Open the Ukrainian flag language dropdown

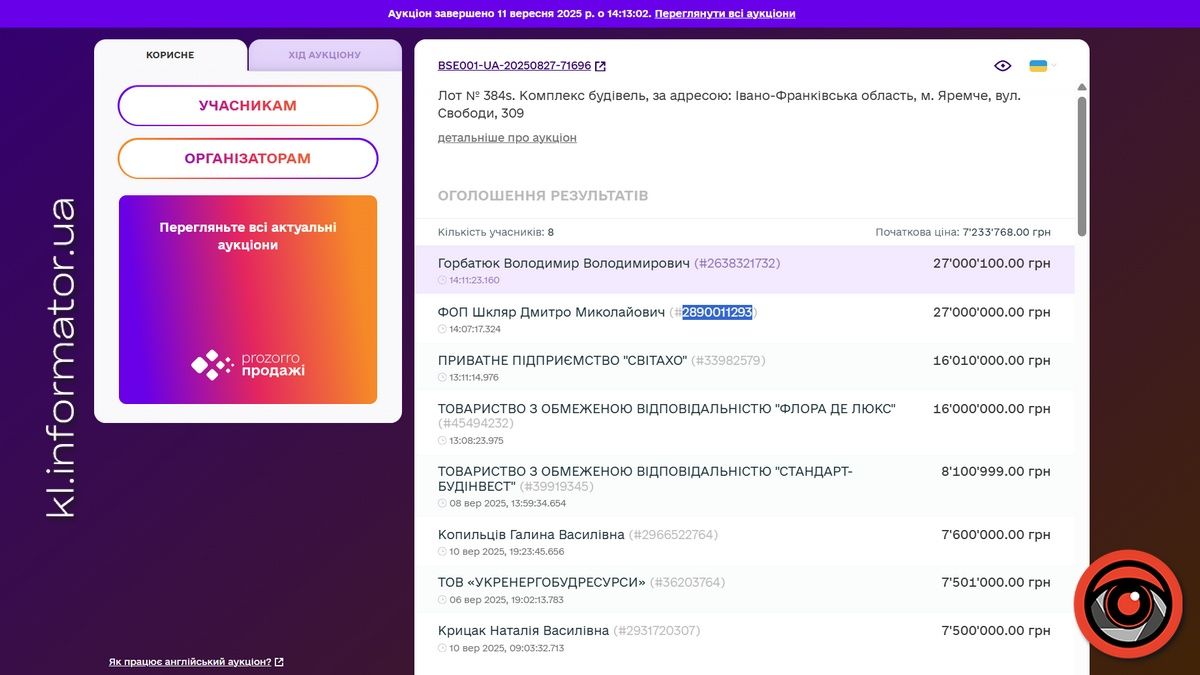click(x=1041, y=66)
